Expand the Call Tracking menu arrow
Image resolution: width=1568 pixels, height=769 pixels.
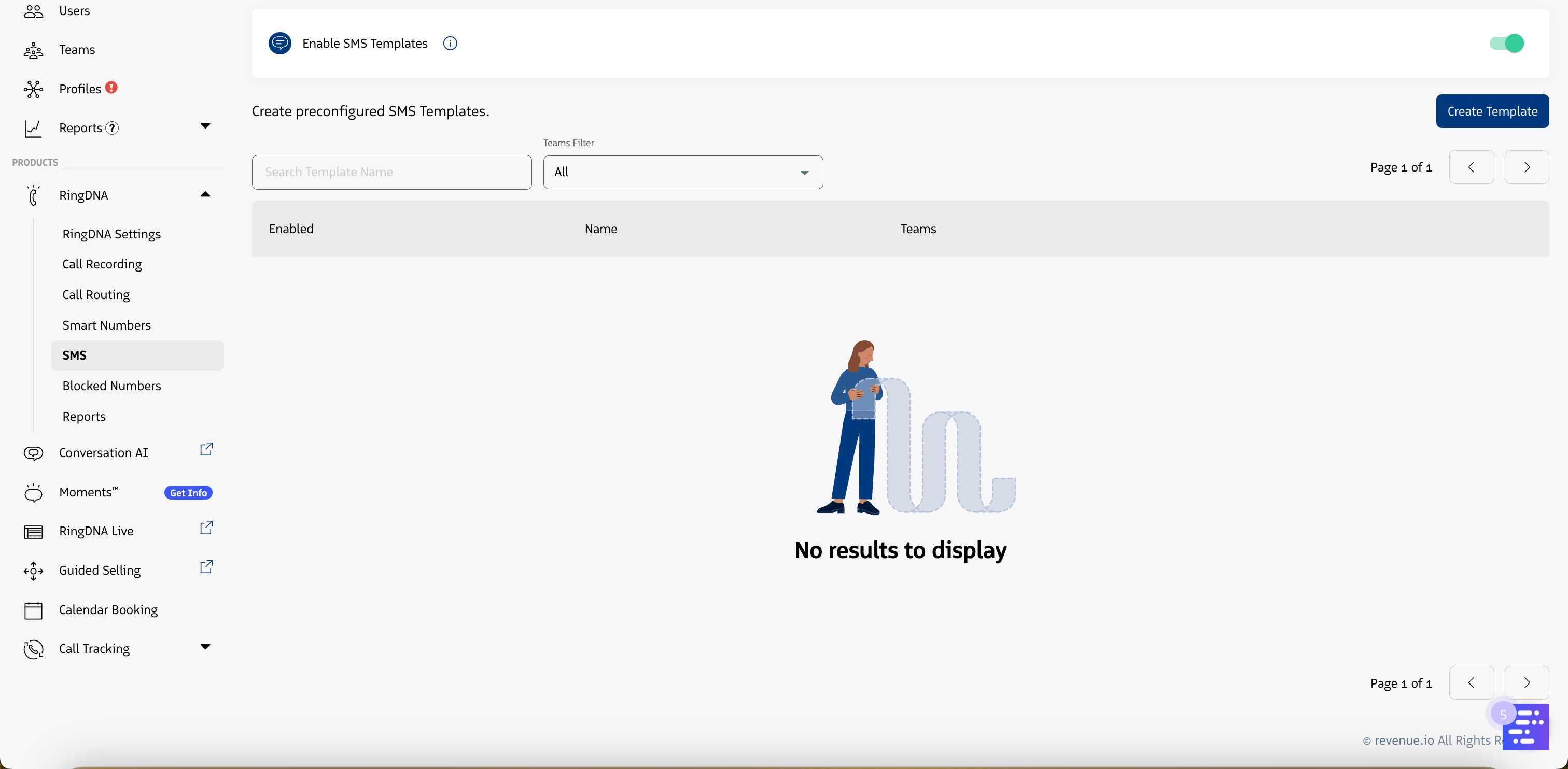tap(205, 647)
